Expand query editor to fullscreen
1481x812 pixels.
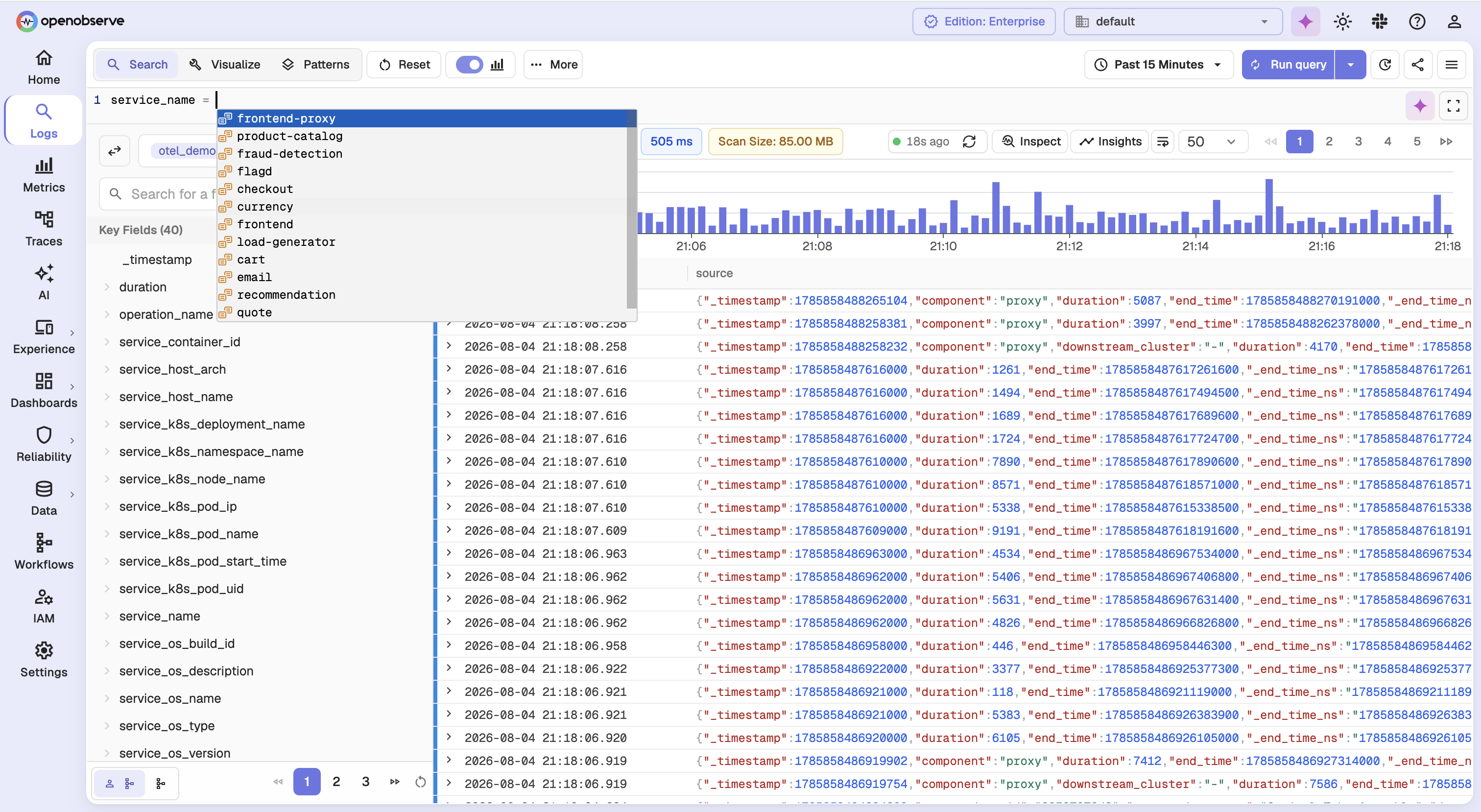(x=1454, y=106)
